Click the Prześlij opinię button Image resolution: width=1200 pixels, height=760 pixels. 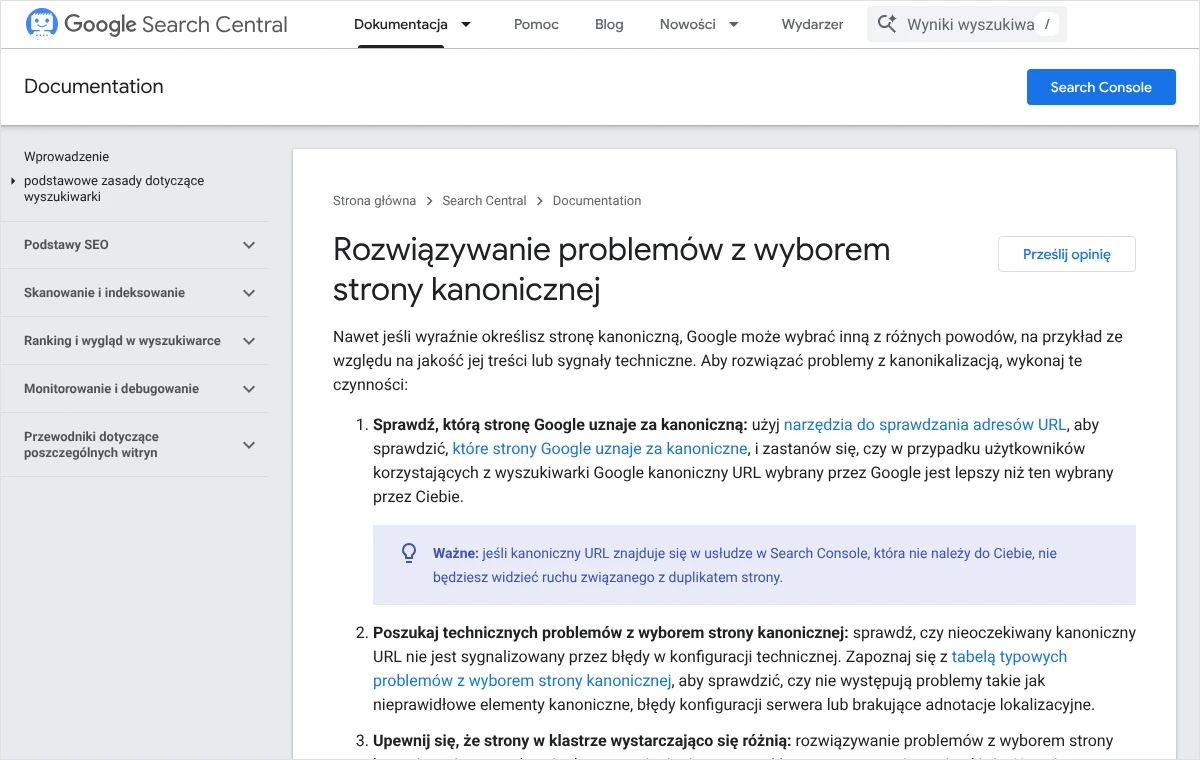click(x=1067, y=254)
